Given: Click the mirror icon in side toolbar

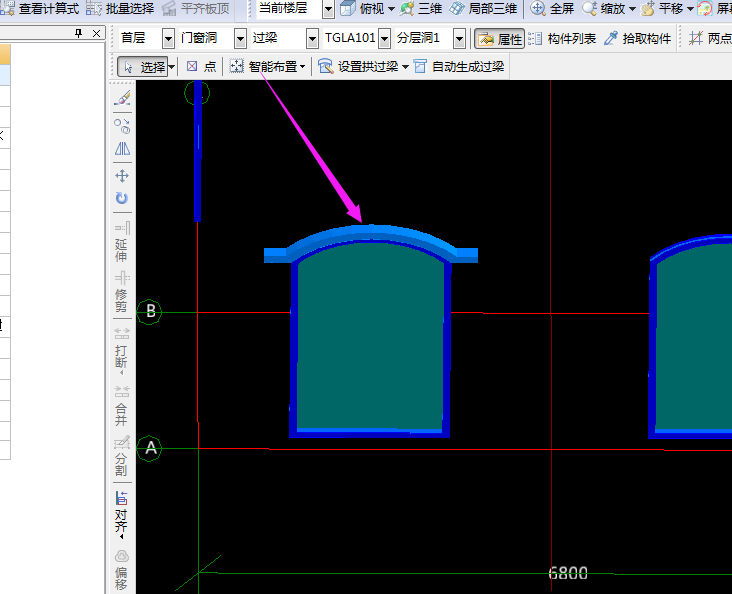Looking at the screenshot, I should point(122,149).
